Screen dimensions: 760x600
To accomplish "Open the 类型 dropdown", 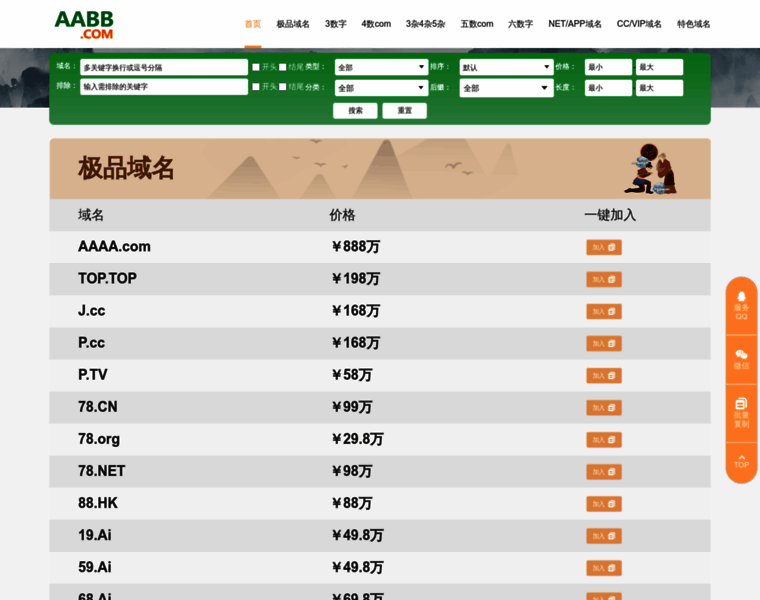I will click(381, 67).
